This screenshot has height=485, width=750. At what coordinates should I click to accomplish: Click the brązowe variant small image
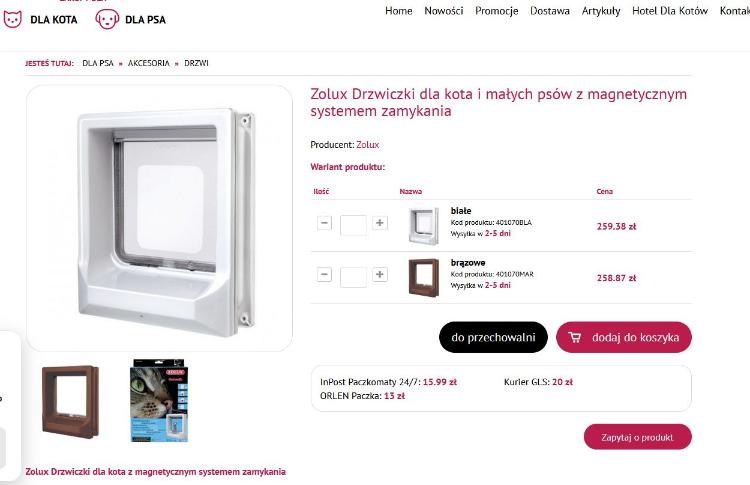[x=424, y=278]
